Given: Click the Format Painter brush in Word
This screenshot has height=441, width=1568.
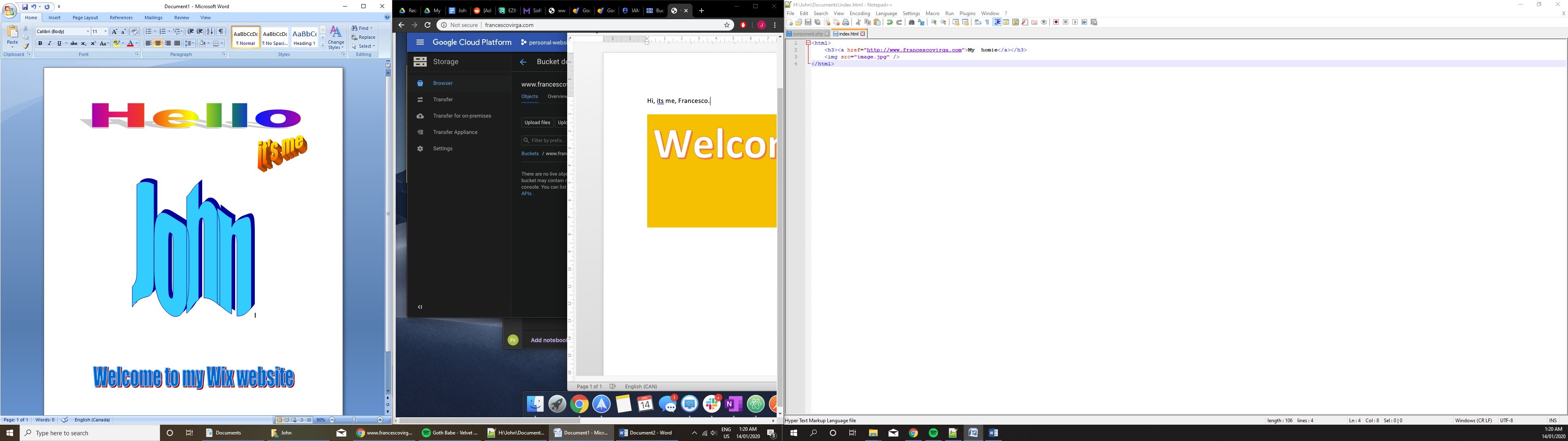Looking at the screenshot, I should (x=26, y=46).
